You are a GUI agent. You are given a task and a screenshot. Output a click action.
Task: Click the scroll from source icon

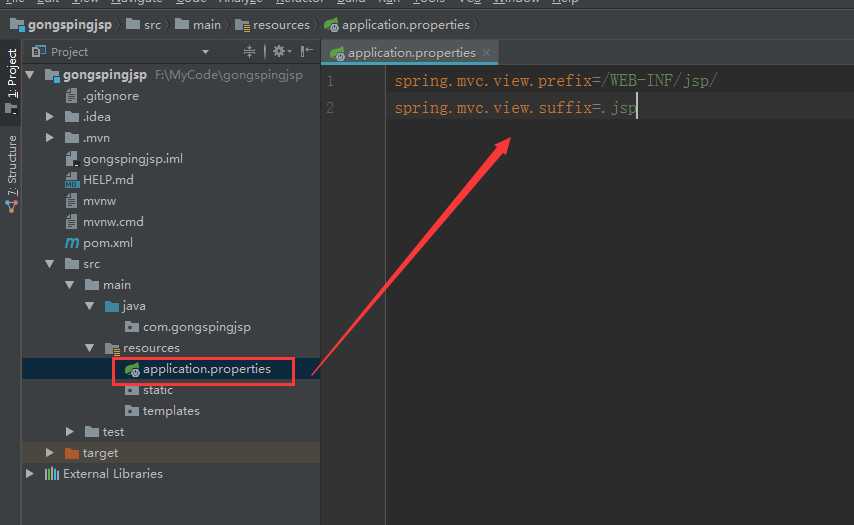click(249, 52)
